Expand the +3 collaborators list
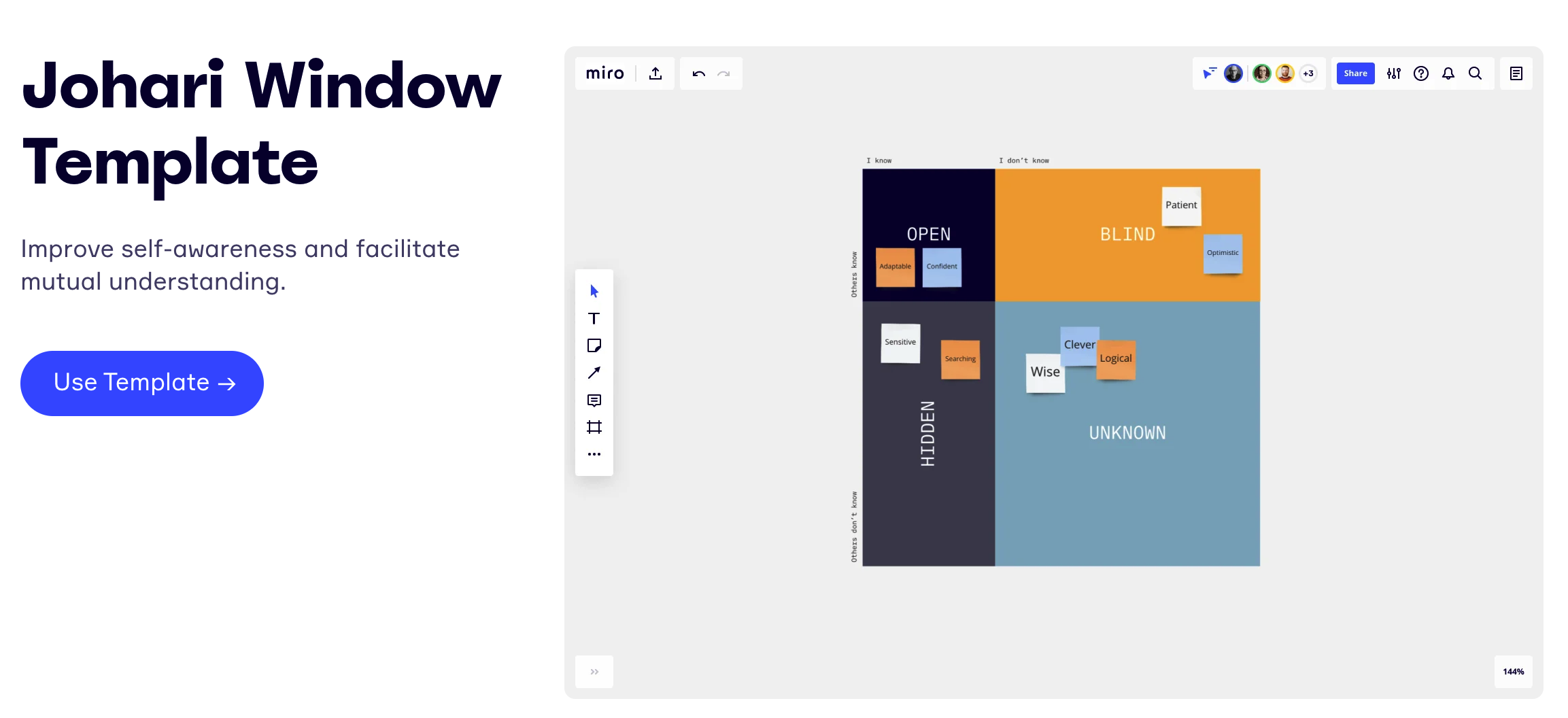This screenshot has width=1568, height=718. click(1308, 73)
